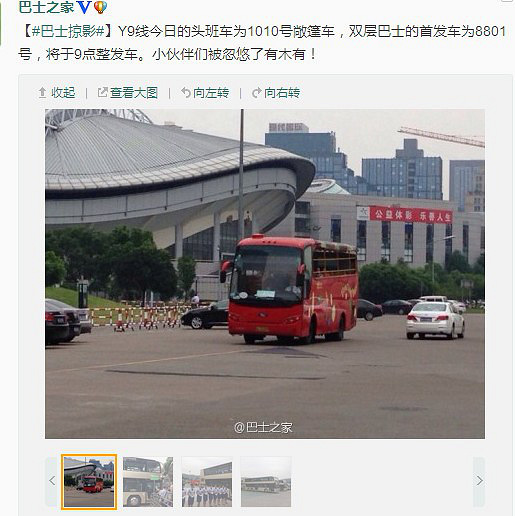Select the first red bus thumbnail
The image size is (515, 516).
pos(89,482)
